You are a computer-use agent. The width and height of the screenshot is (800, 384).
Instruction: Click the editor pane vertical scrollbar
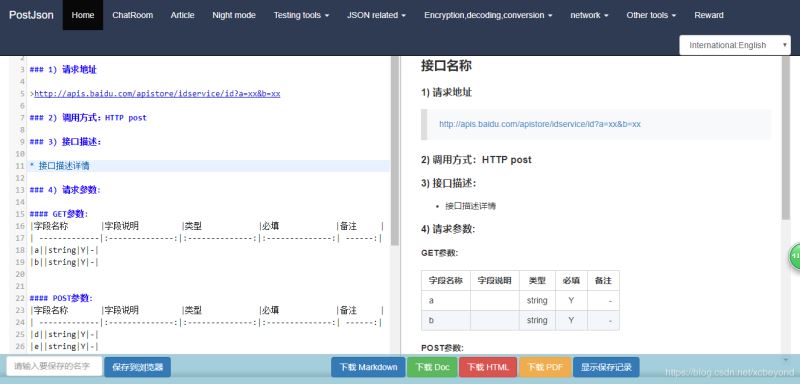(394, 204)
